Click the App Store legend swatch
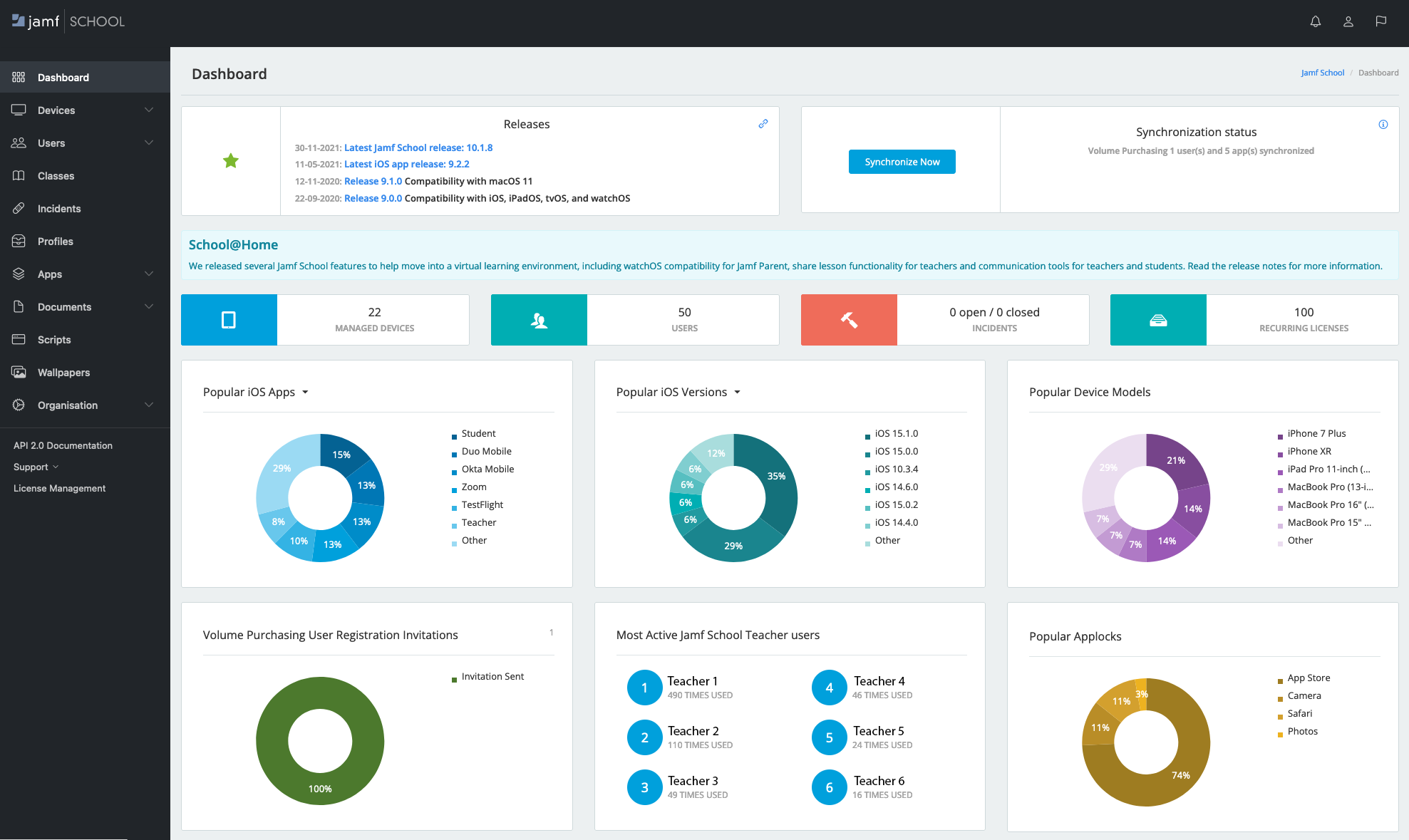The image size is (1409, 840). coord(1280,681)
